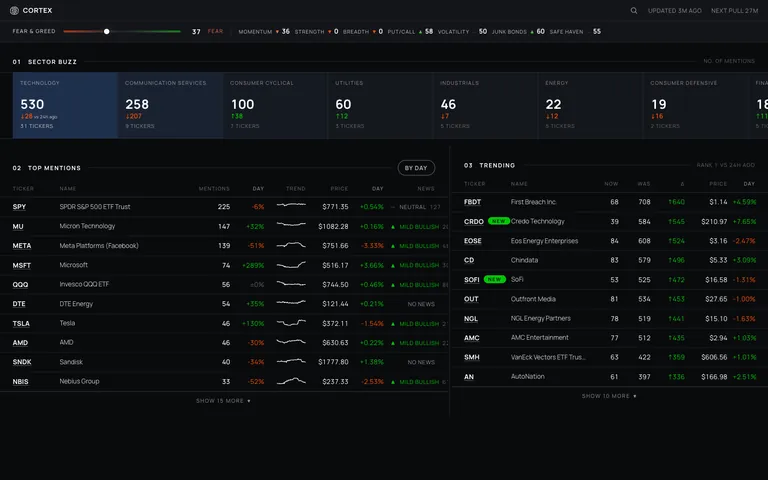Sort Top Mentions by PRICE header
The width and height of the screenshot is (768, 480).
[339, 189]
